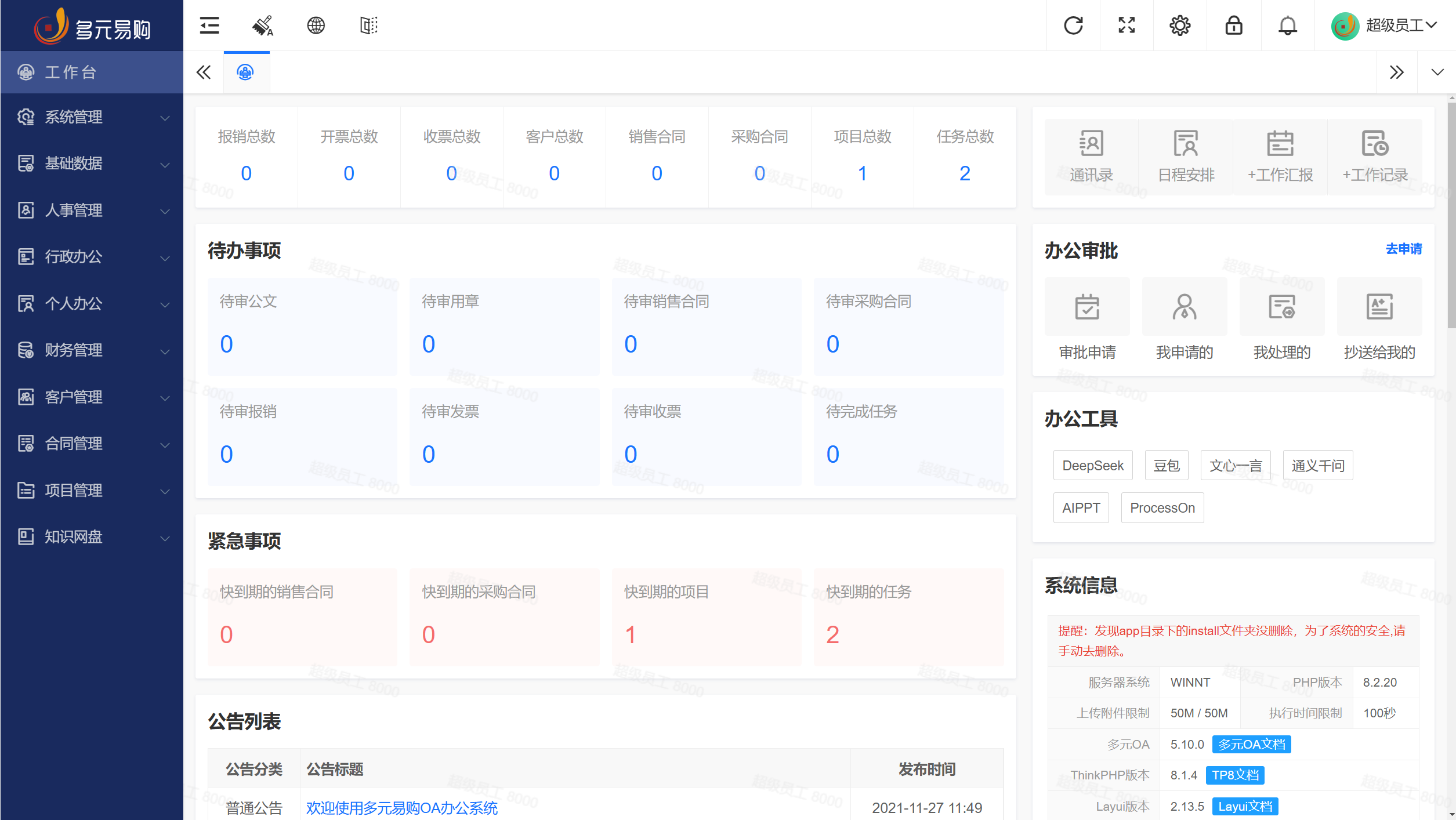Open settings gear icon in header
The height and width of the screenshot is (820, 1456).
[1180, 26]
